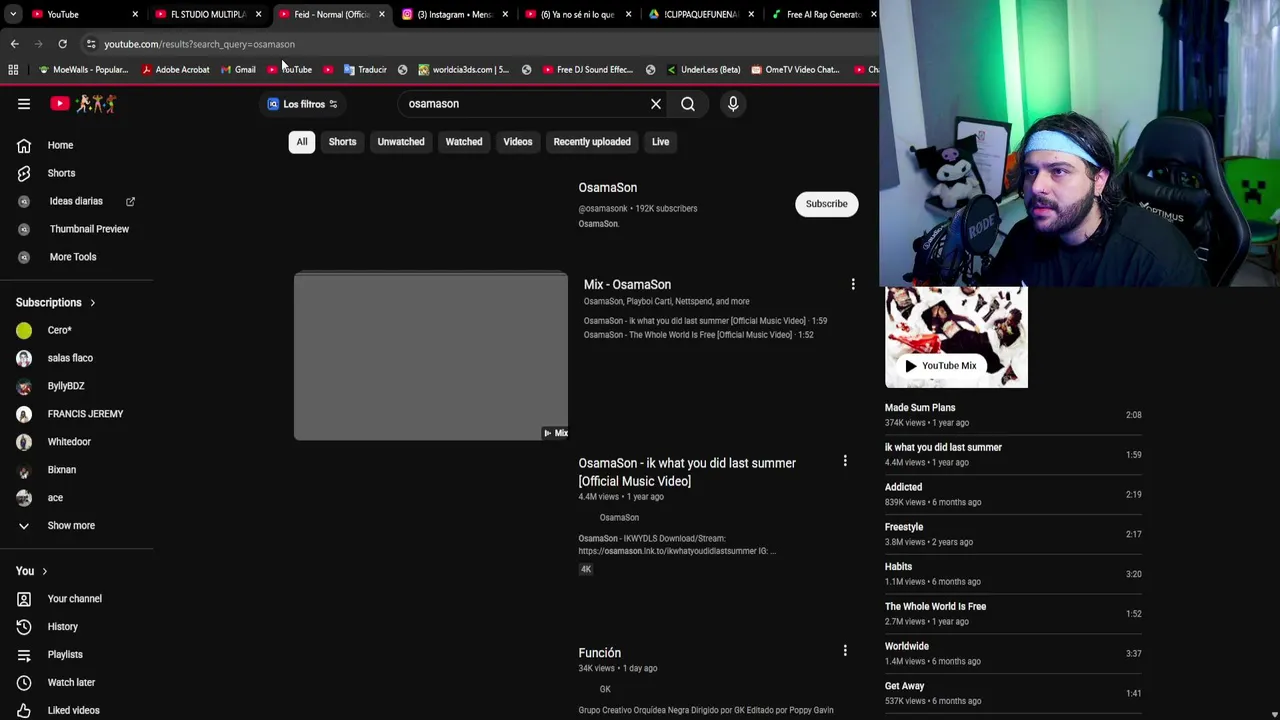Select the All filter chip
The height and width of the screenshot is (720, 1280).
point(302,142)
